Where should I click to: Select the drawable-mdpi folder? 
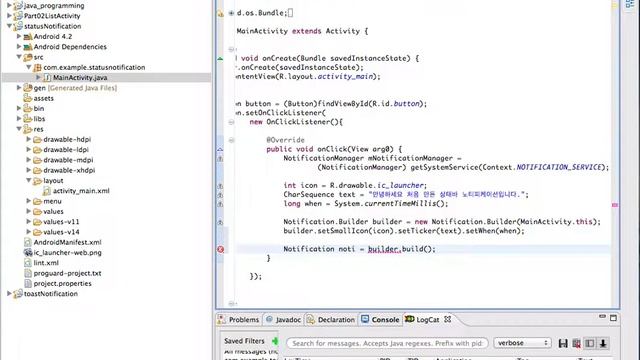click(68, 160)
